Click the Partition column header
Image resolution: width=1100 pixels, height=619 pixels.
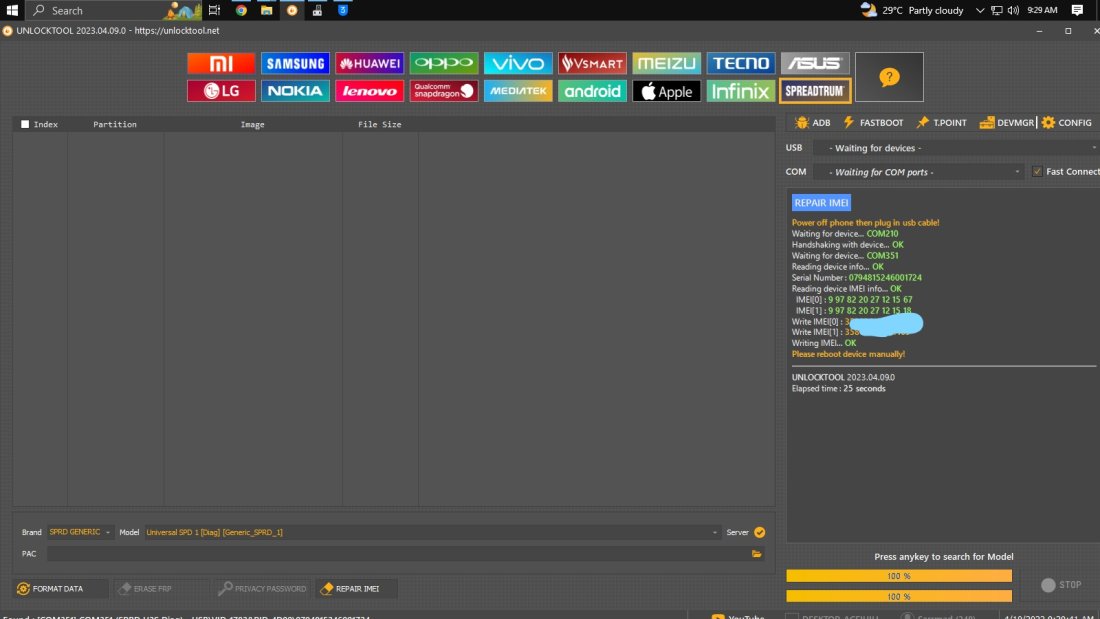coord(115,124)
